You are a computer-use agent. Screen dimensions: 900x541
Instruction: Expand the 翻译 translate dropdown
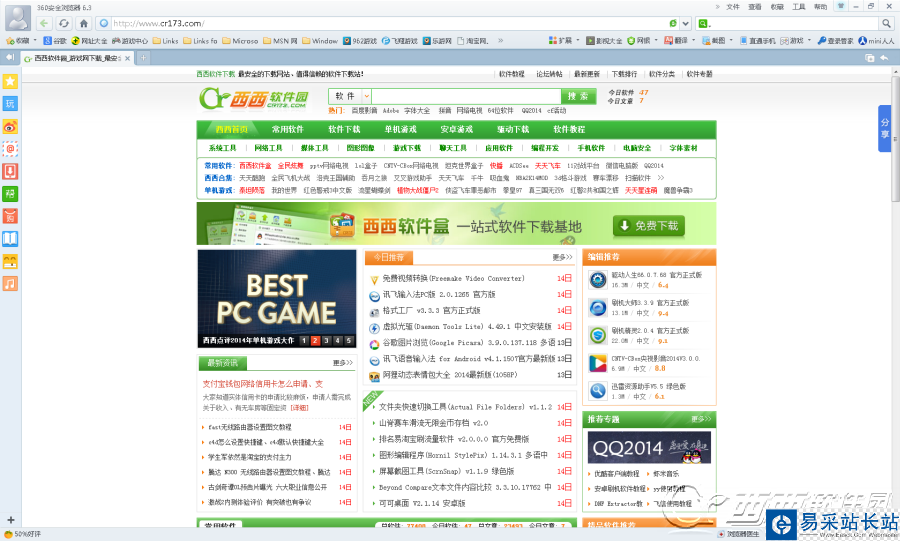point(693,40)
